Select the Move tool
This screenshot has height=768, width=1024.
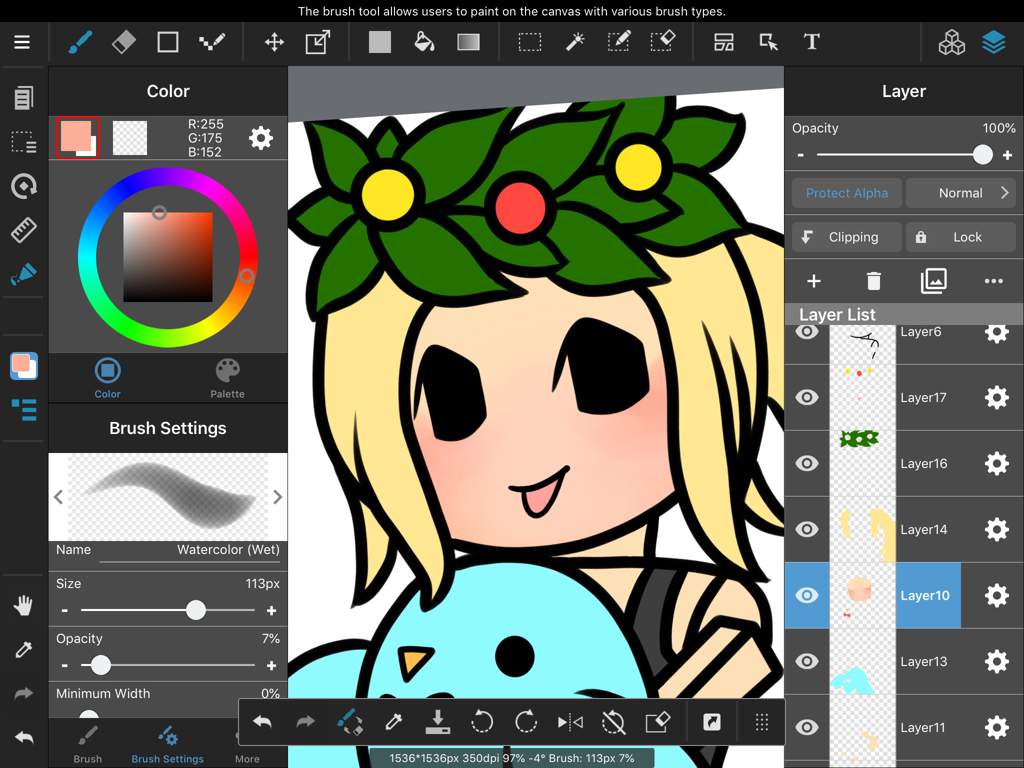pyautogui.click(x=274, y=42)
